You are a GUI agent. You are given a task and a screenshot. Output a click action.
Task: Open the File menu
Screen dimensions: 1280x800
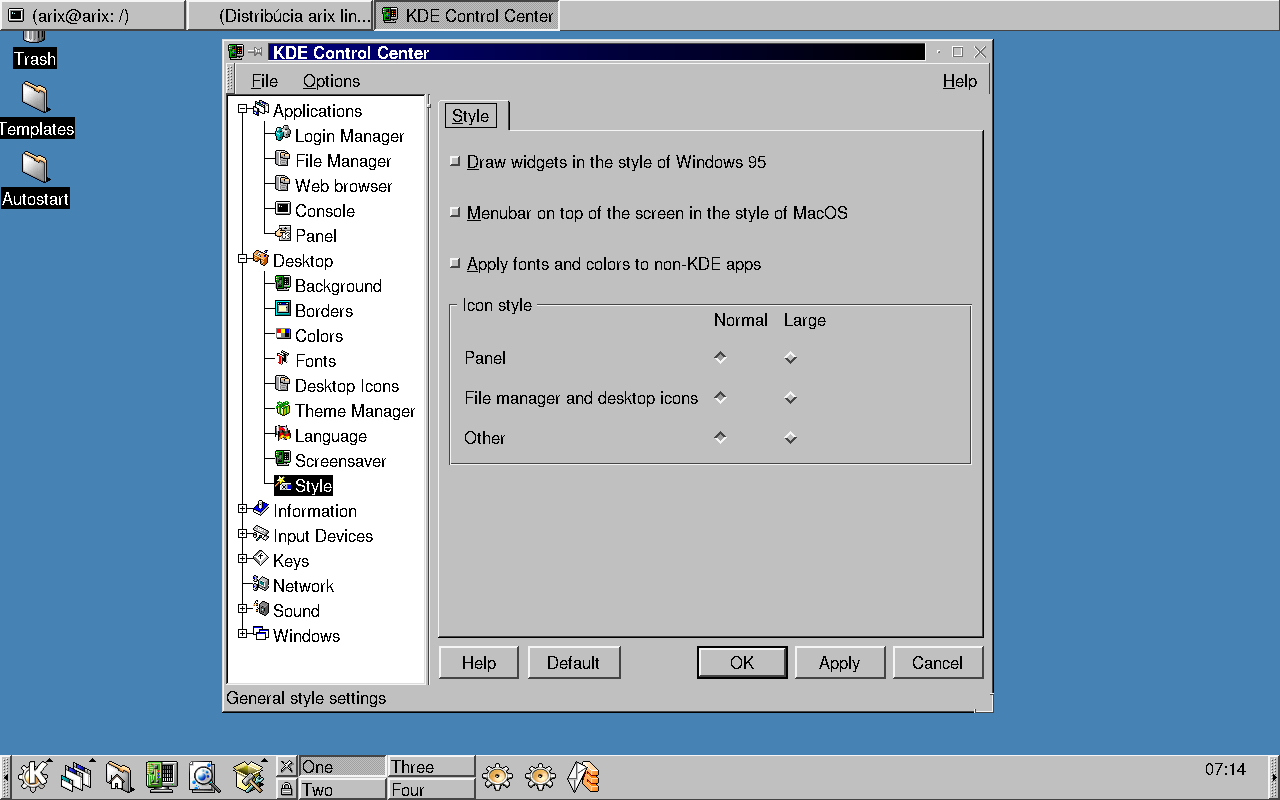pos(264,81)
